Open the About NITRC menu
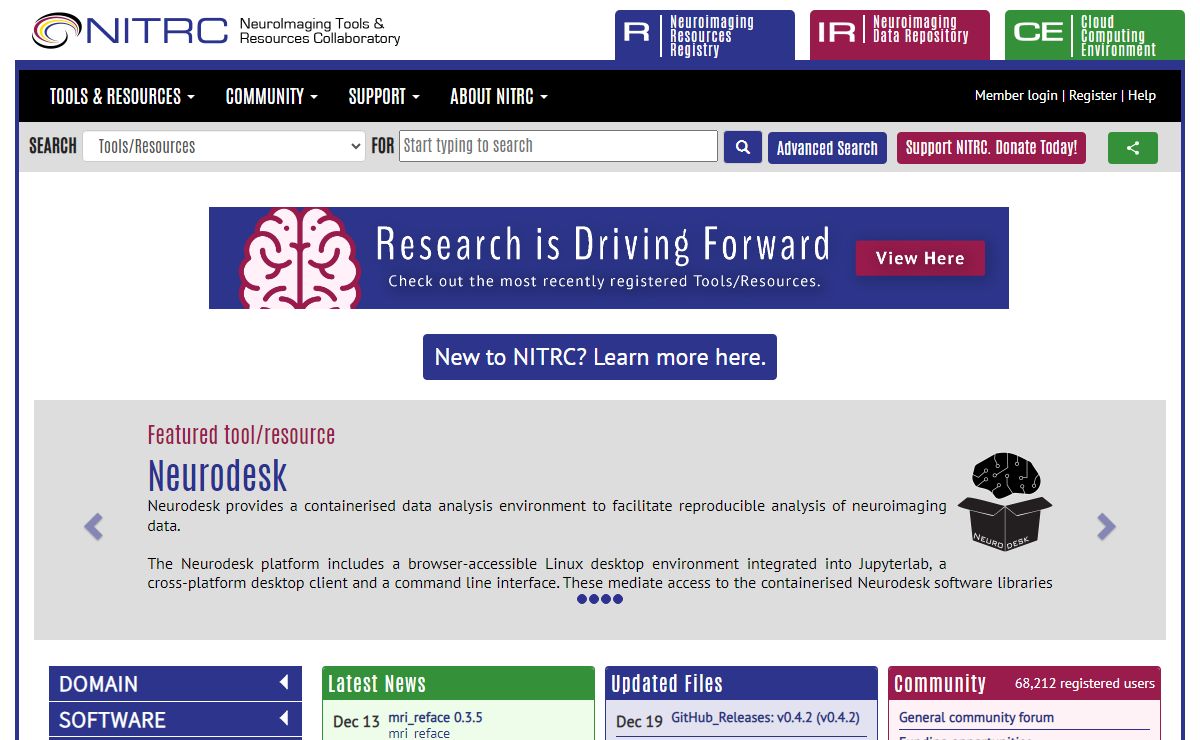The width and height of the screenshot is (1200, 740). point(499,97)
